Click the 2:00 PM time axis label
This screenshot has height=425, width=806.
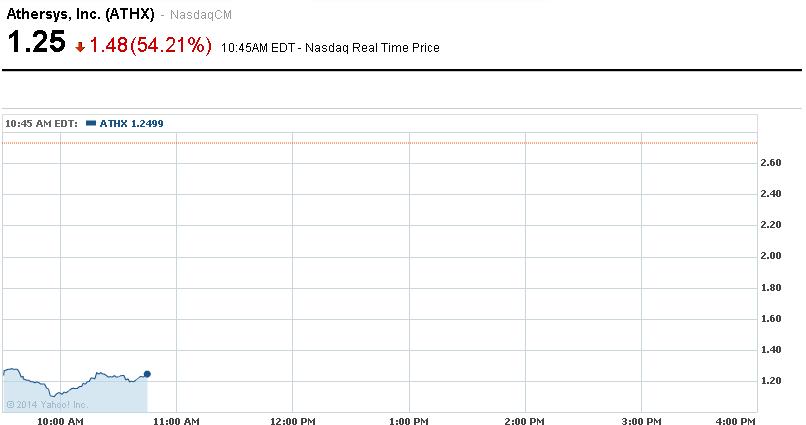(x=524, y=421)
